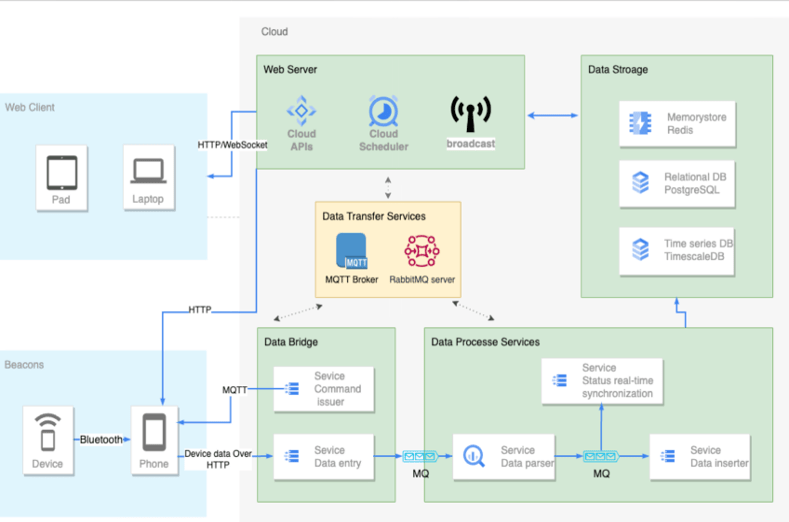Select the Service Data inserter box
The height and width of the screenshot is (522, 789).
pos(699,457)
